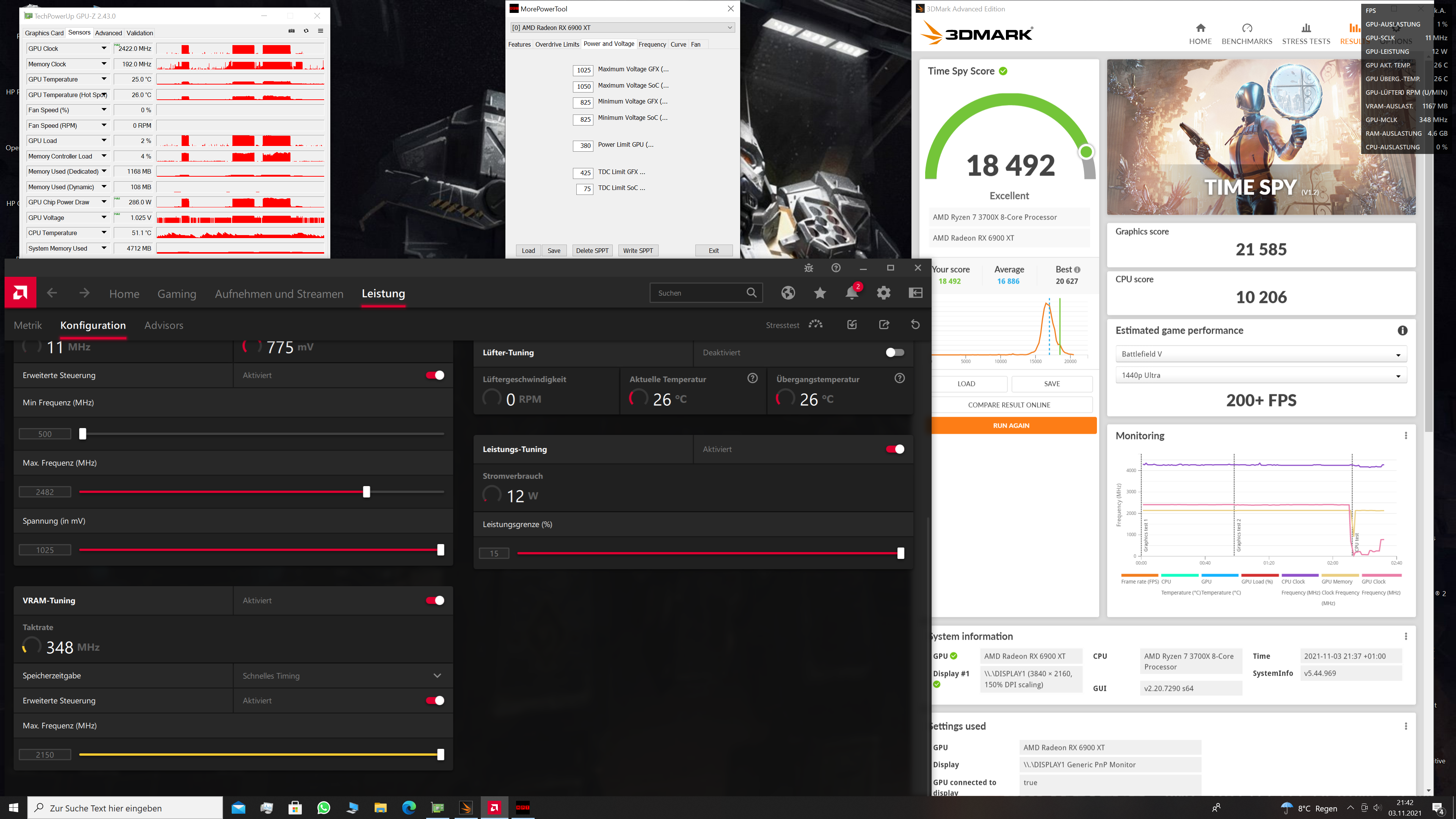This screenshot has width=1456, height=819.
Task: Open Battlefield V game dropdown
Action: pyautogui.click(x=1260, y=355)
